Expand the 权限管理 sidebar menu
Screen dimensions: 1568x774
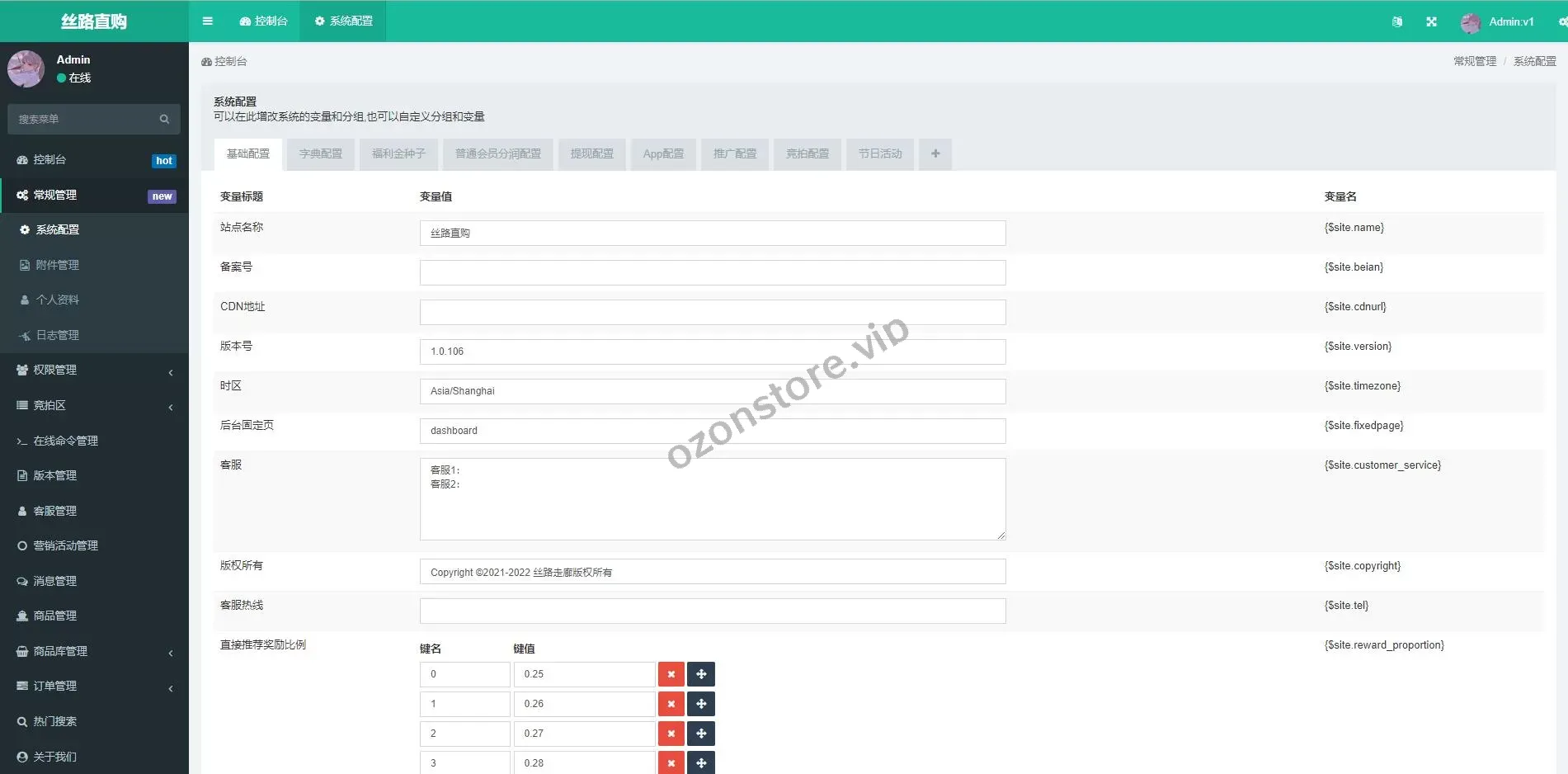click(94, 370)
